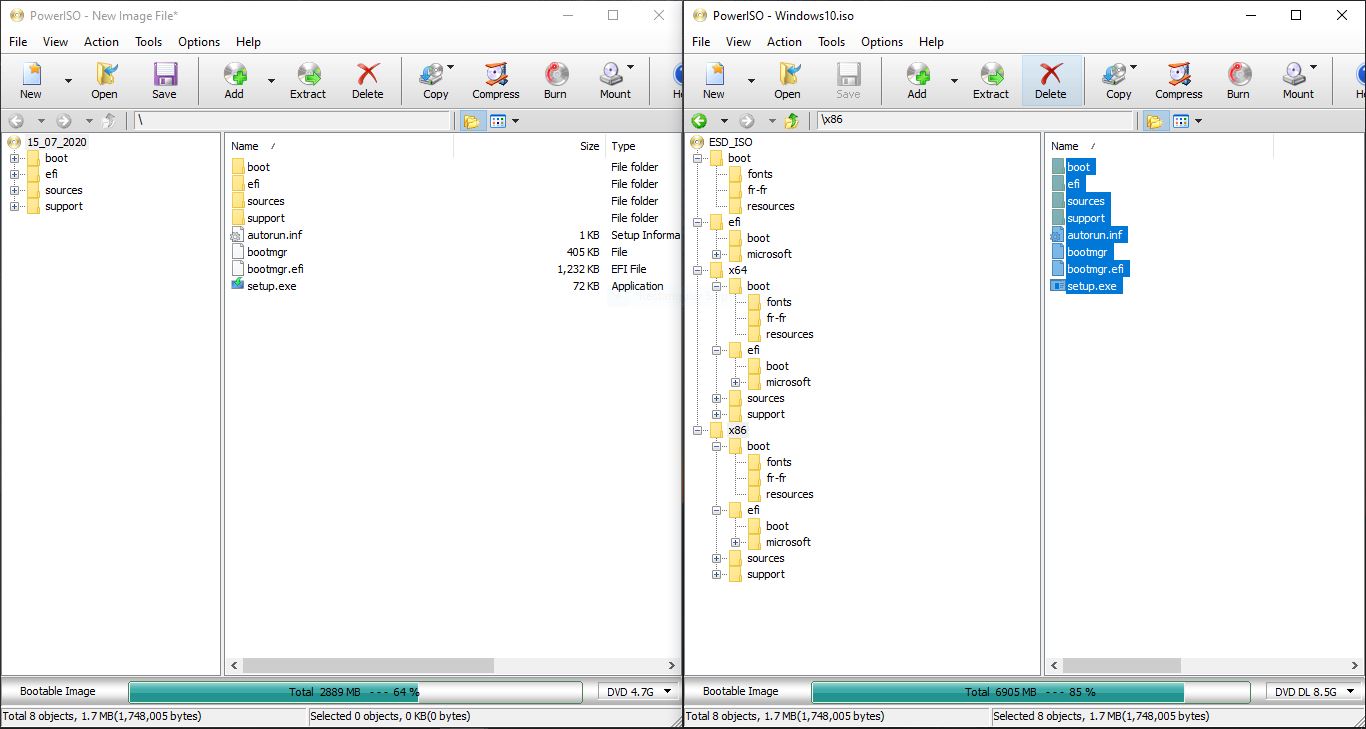The width and height of the screenshot is (1366, 729).
Task: Select setup.exe in New Image File list
Action: [271, 286]
